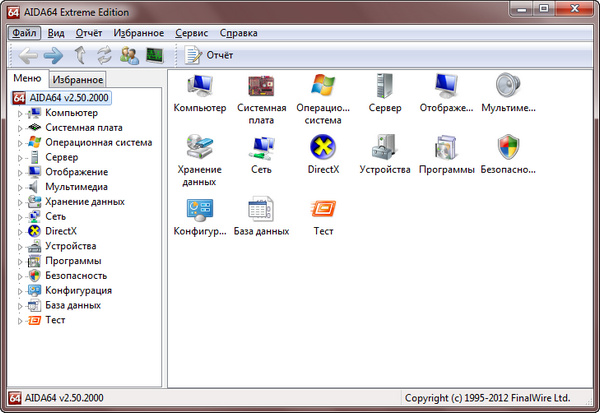Open the Компьютер icon in main panel
The width and height of the screenshot is (600, 413).
[x=199, y=86]
